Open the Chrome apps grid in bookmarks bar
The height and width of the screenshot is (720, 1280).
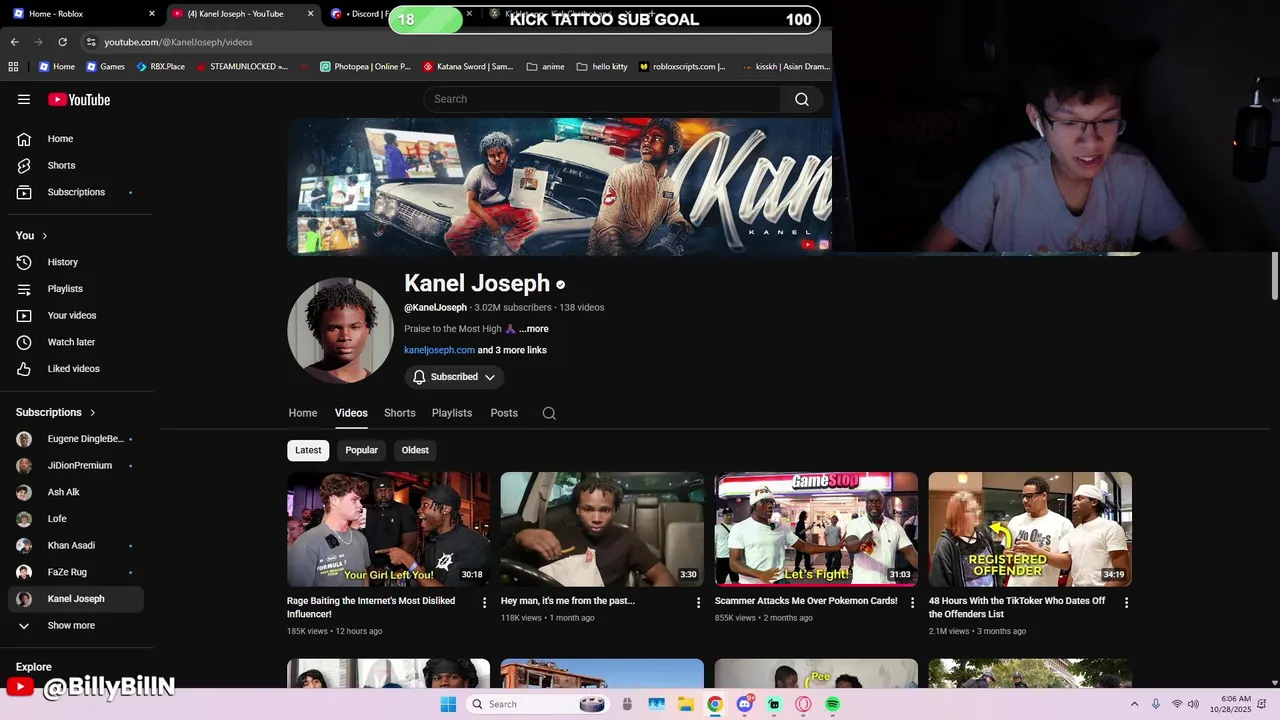click(x=13, y=67)
